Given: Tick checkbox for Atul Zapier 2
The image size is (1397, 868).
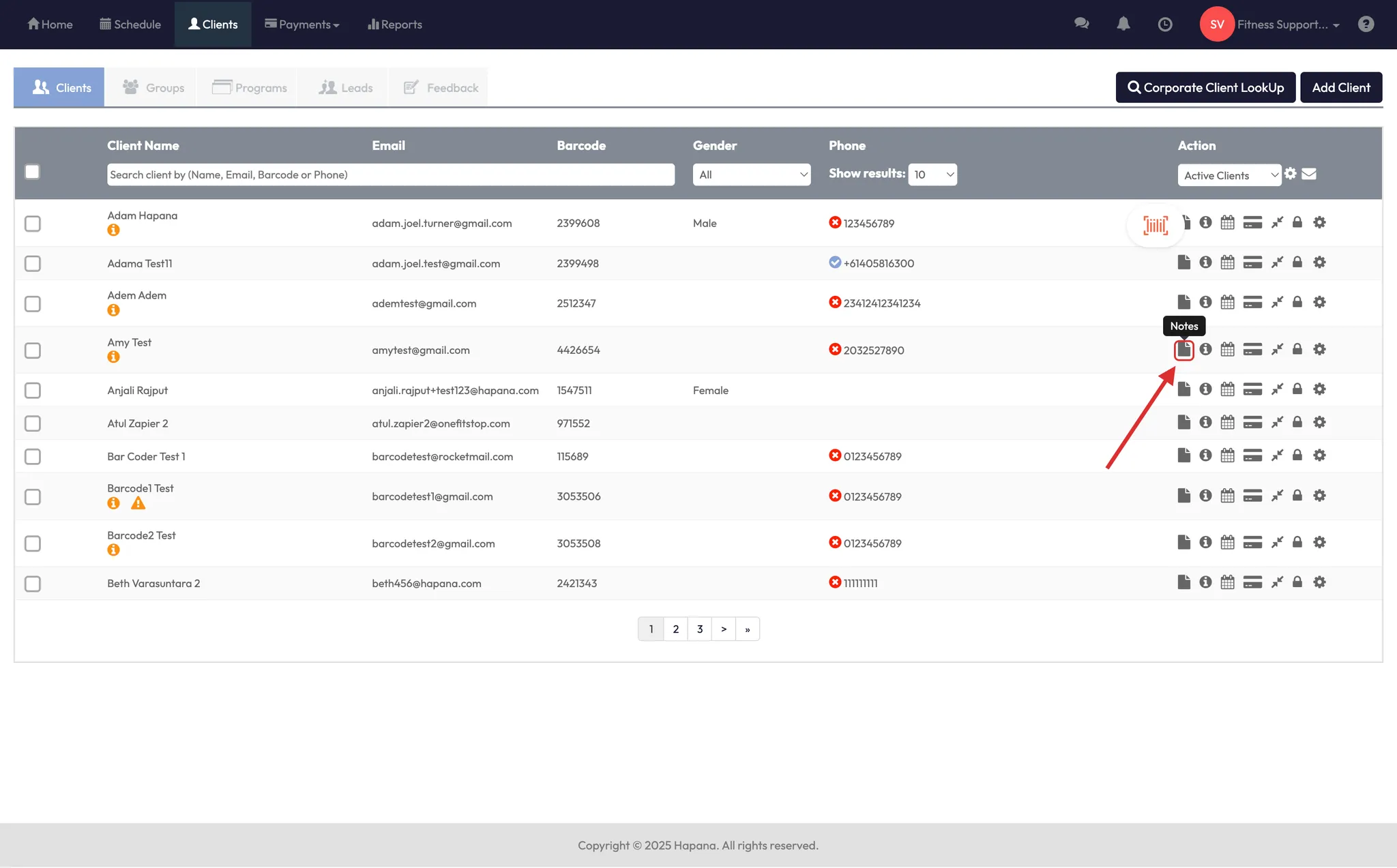Looking at the screenshot, I should click(33, 423).
